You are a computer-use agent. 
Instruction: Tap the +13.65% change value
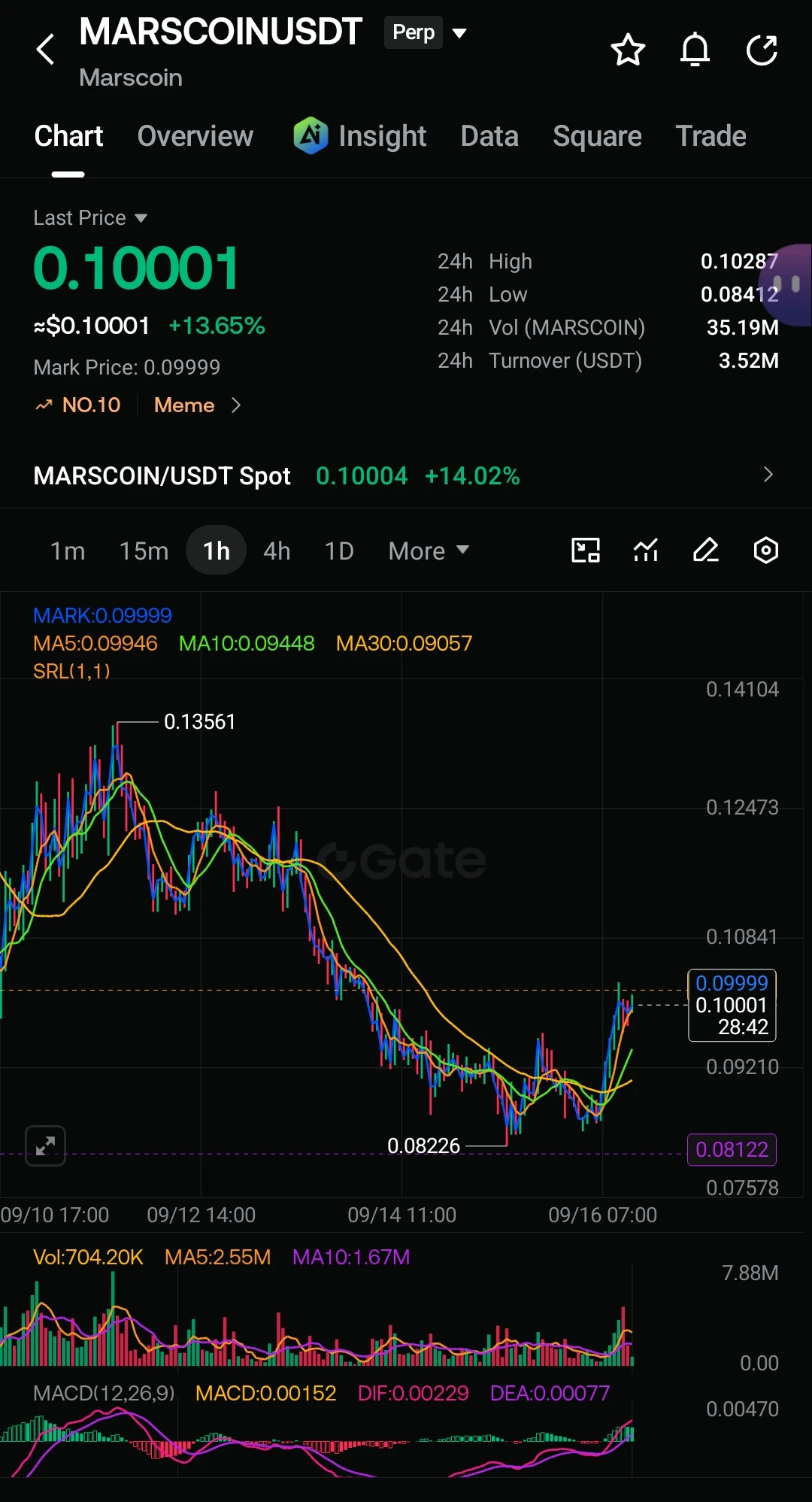[x=217, y=326]
